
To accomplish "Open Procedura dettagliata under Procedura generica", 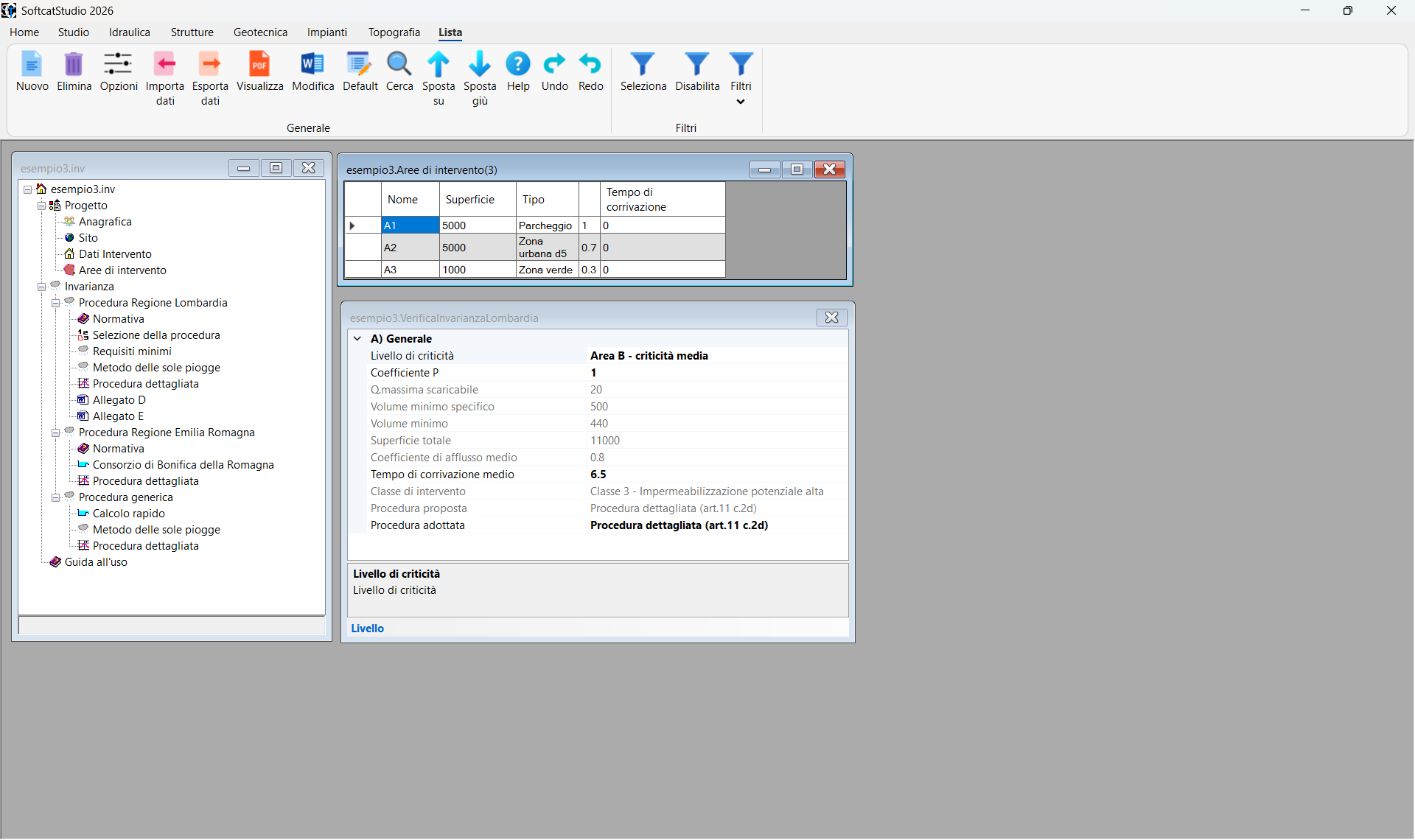I will coord(146,546).
